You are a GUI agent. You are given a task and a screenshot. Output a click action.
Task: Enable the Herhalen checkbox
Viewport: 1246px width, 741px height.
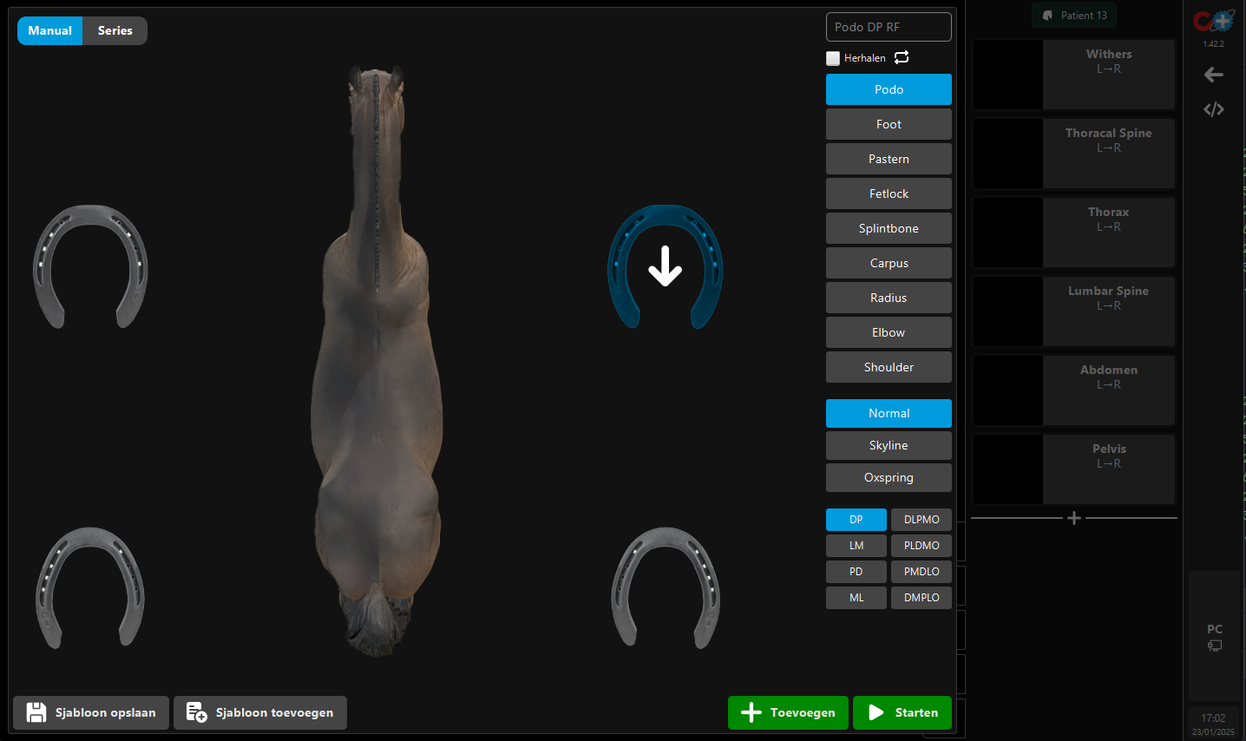pos(833,58)
